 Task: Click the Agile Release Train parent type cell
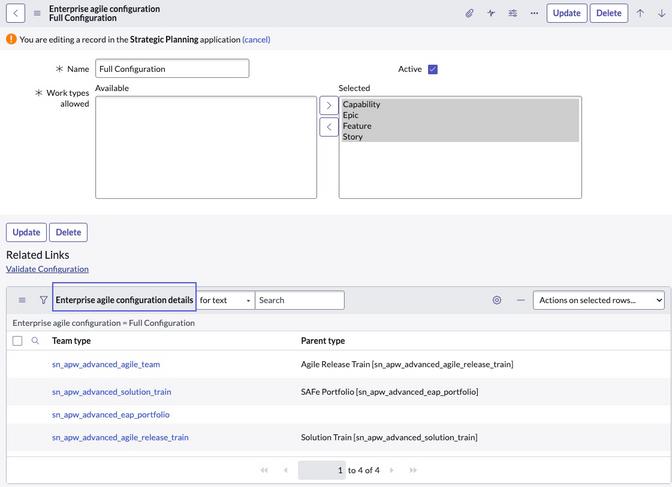(407, 364)
